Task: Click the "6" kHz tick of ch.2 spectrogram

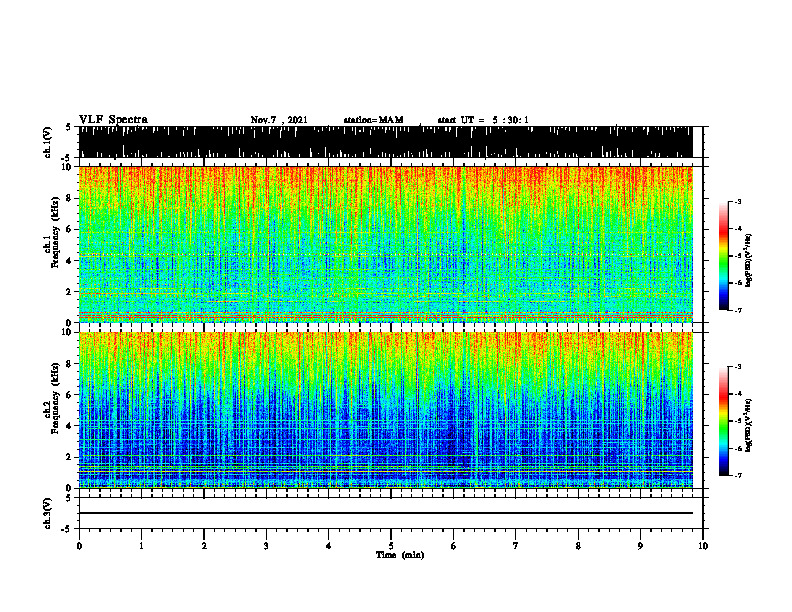Action: pos(70,395)
